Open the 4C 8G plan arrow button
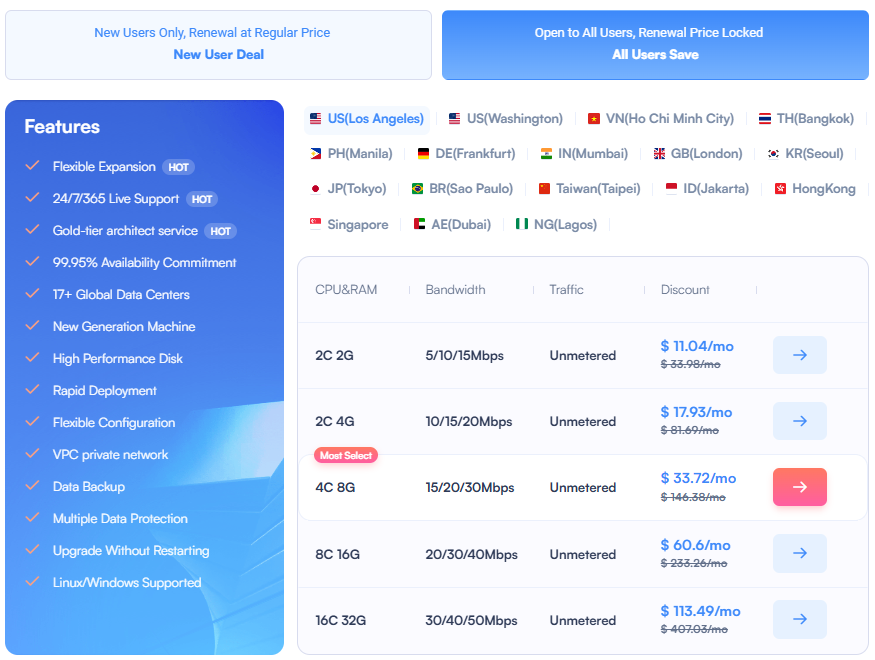The image size is (875, 660). 799,487
